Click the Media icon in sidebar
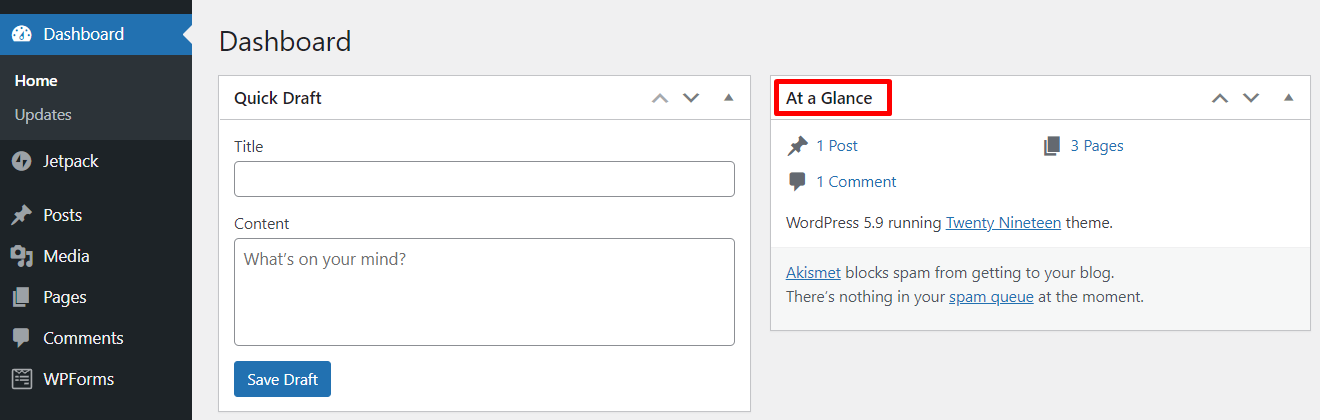 pyautogui.click(x=22, y=256)
